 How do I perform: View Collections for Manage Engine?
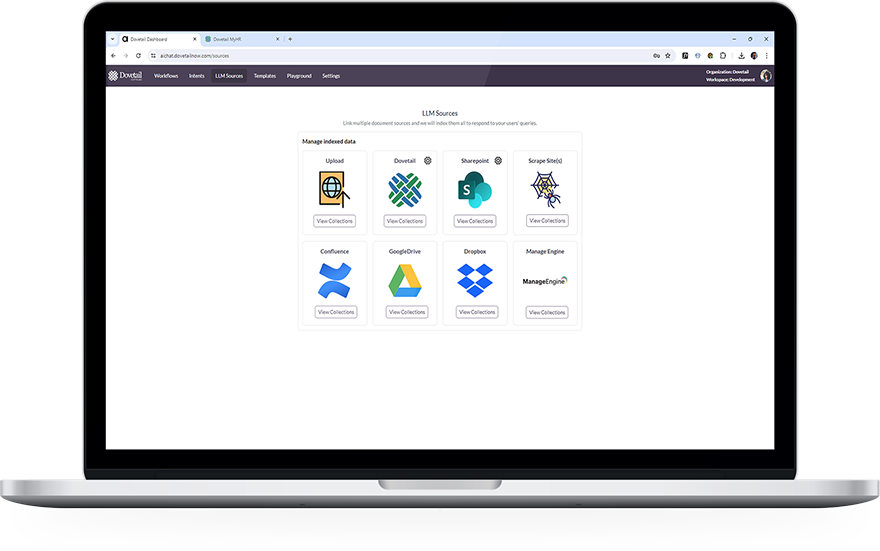pyautogui.click(x=547, y=313)
